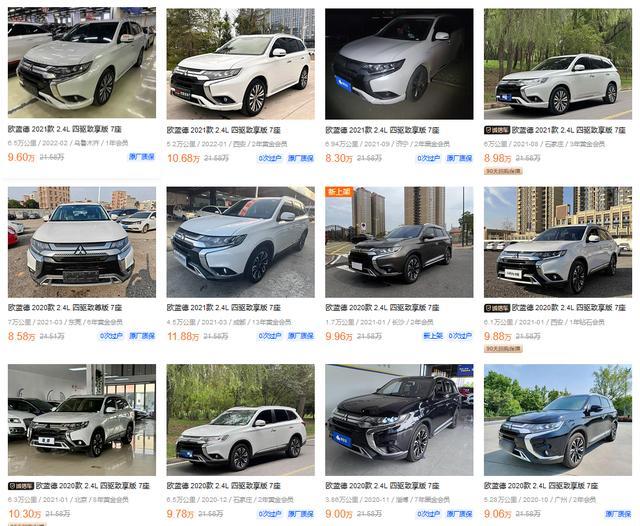
Task: Click the 诚信车 badge on the 8.98万 listing
Action: pyautogui.click(x=497, y=130)
